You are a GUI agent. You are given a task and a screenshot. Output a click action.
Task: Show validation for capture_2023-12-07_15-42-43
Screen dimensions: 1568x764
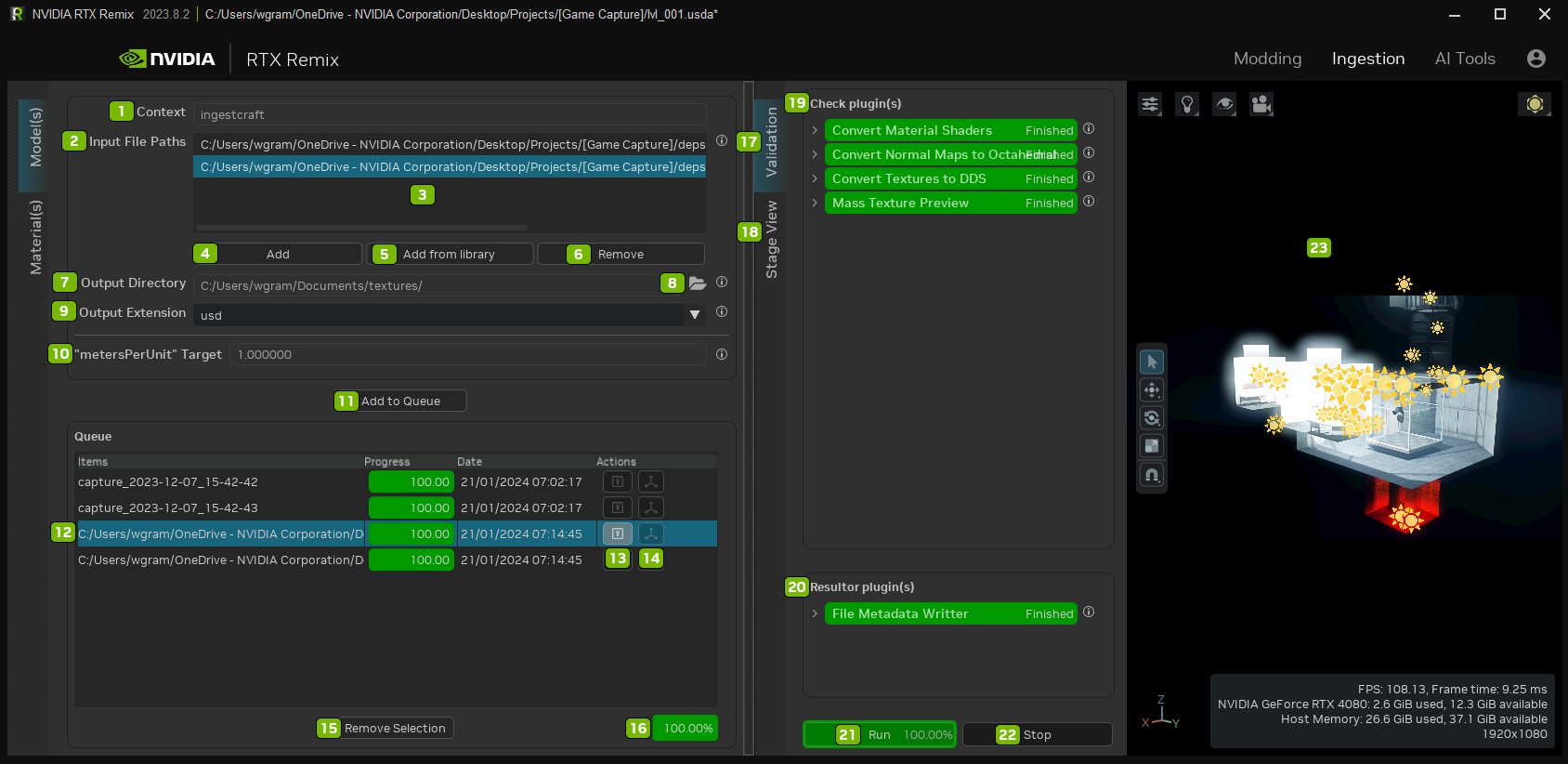(x=618, y=507)
